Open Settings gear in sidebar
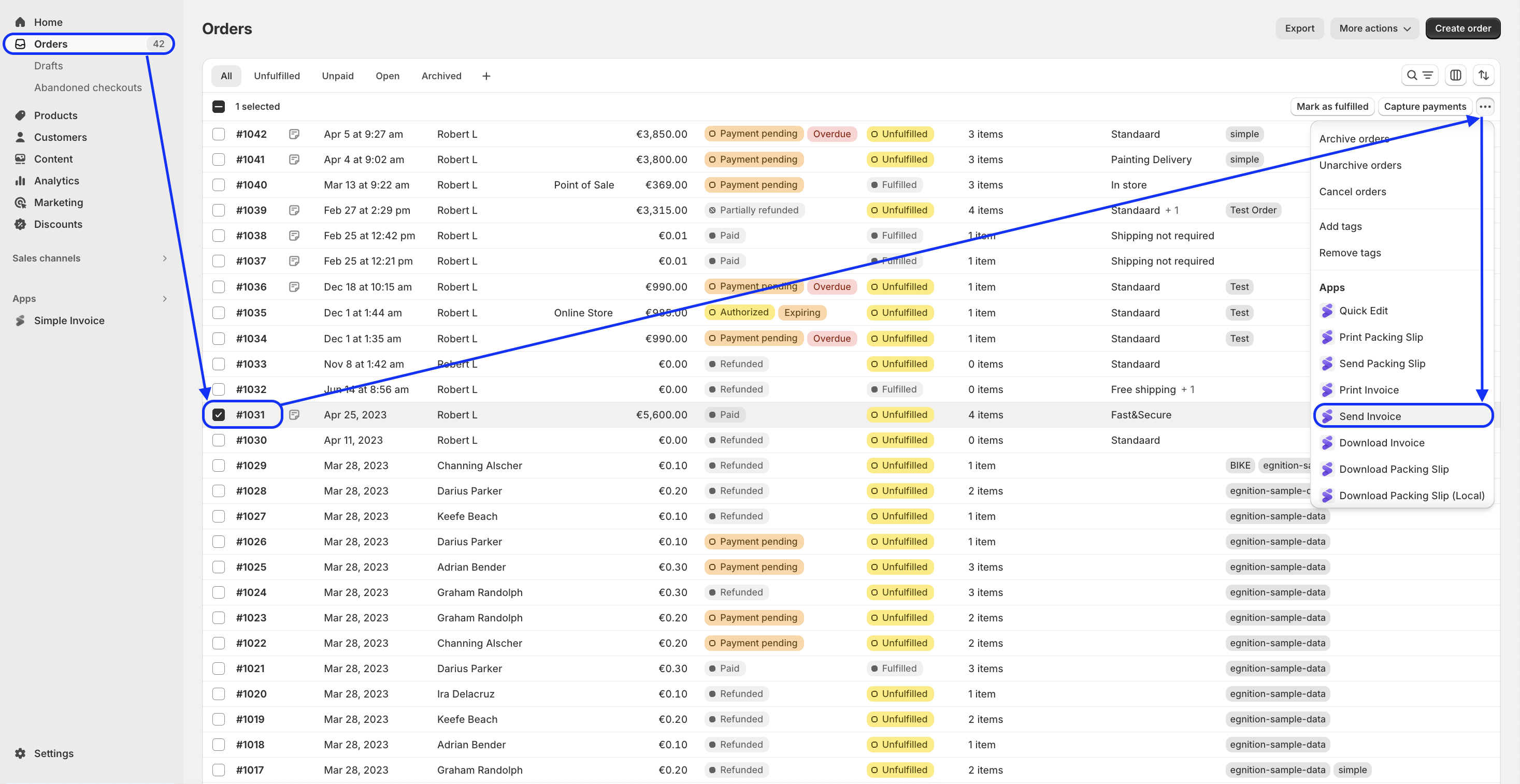Image resolution: width=1520 pixels, height=784 pixels. point(21,753)
